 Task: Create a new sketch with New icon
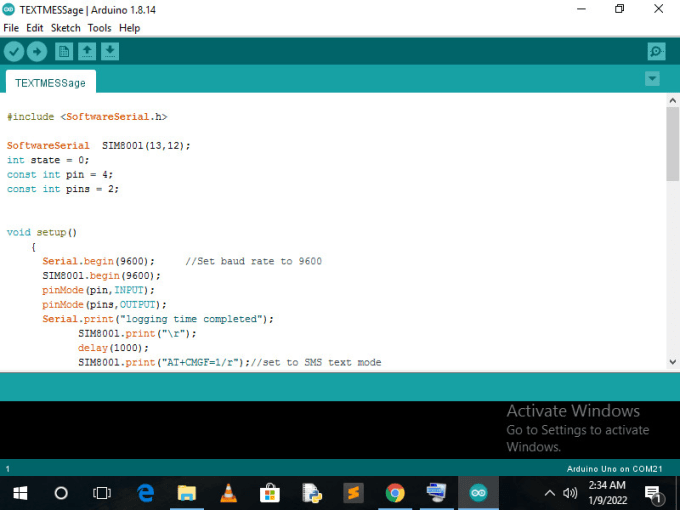64,52
